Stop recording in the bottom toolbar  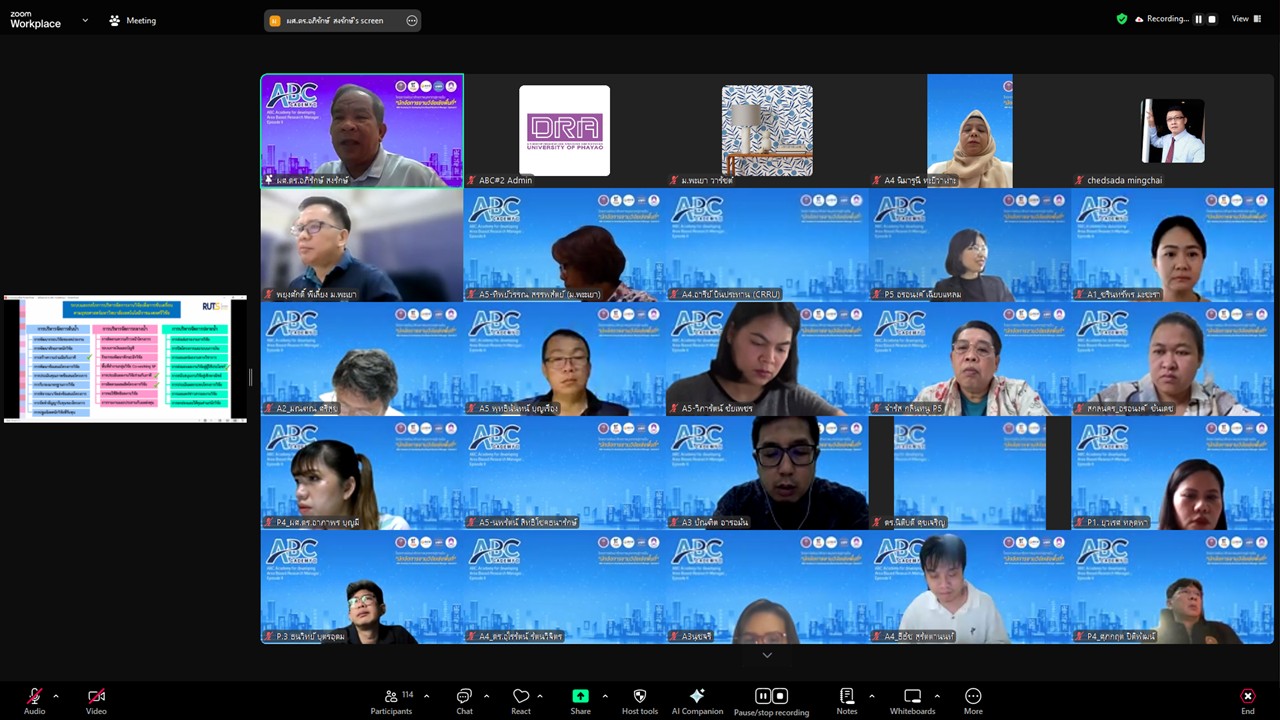click(x=780, y=696)
